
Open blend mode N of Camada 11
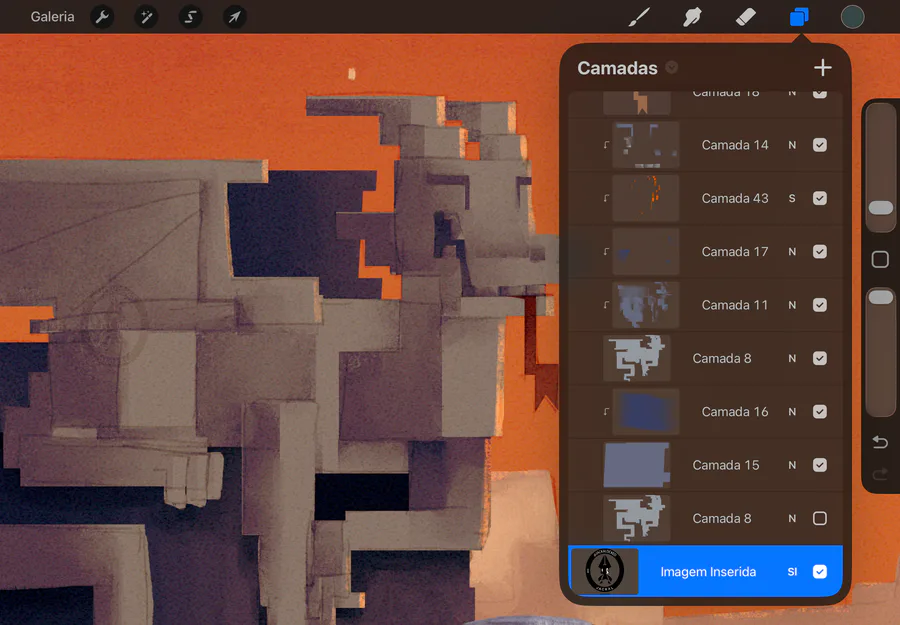792,305
